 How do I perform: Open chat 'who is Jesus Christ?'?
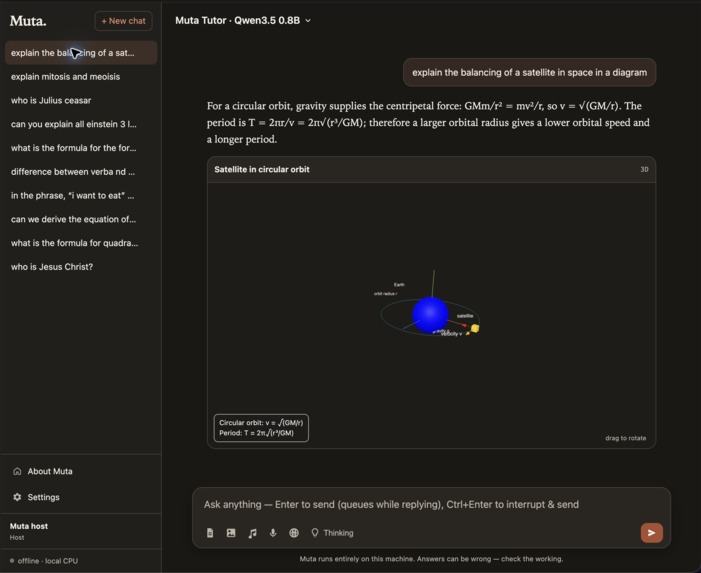point(81,266)
